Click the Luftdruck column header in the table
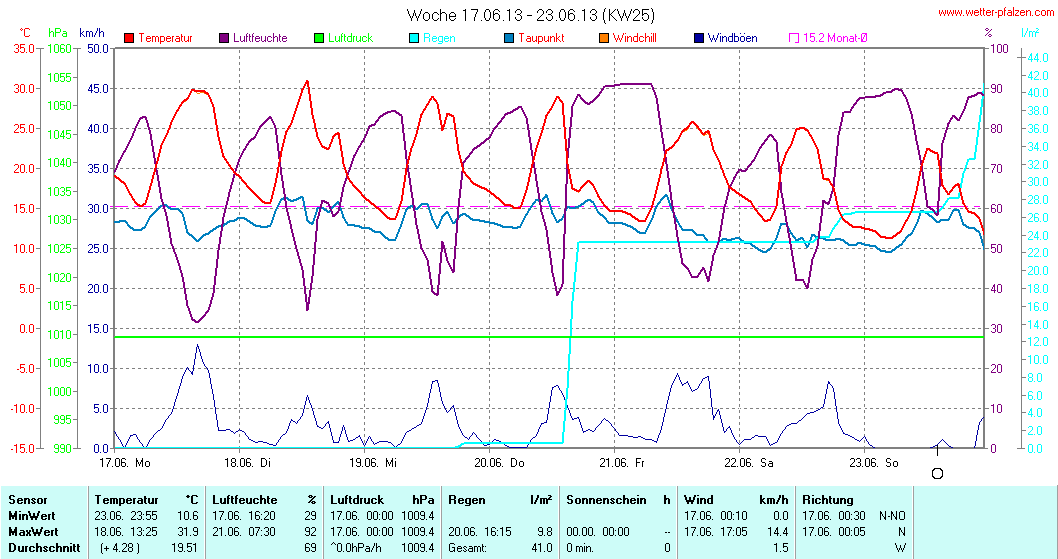Screen dimensions: 1058x559 357,500
